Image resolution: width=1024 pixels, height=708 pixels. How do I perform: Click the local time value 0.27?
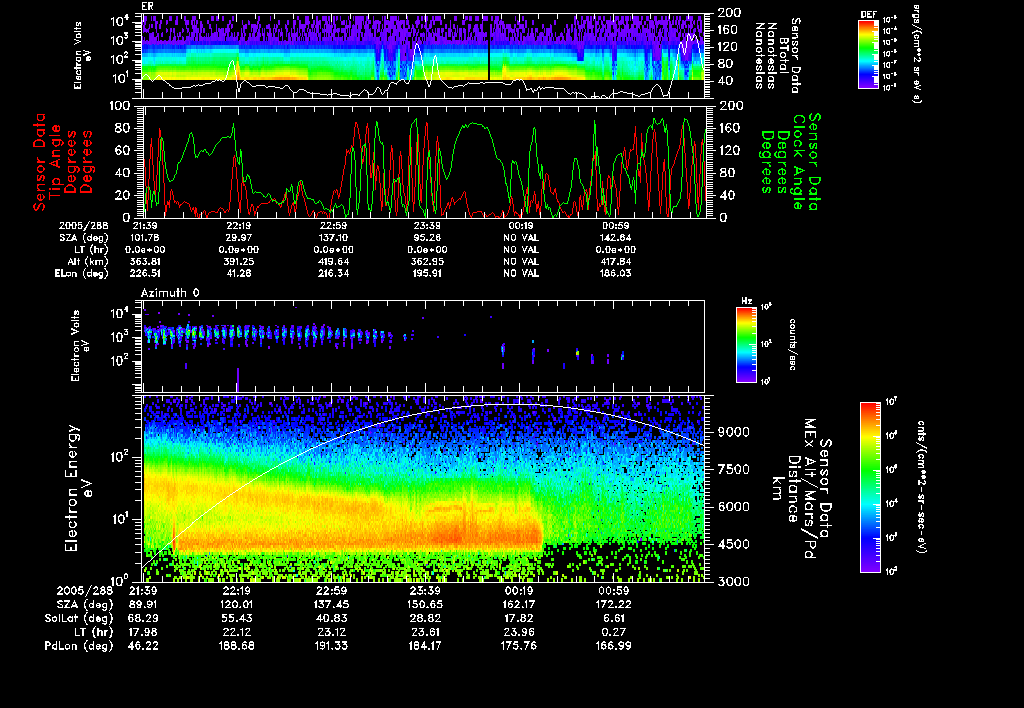pos(613,632)
